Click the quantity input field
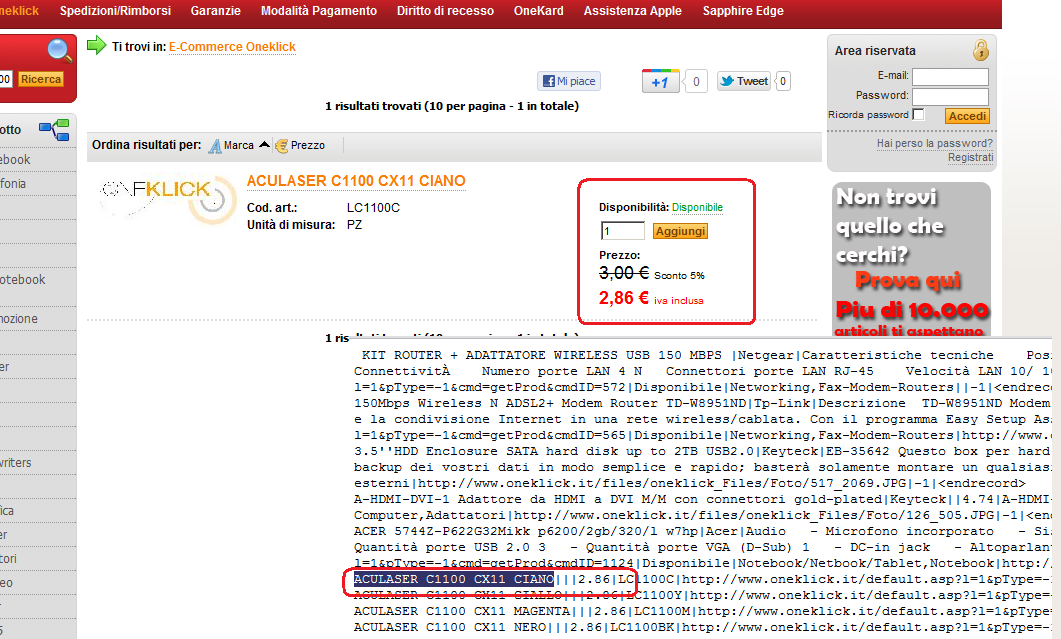The image size is (1061, 639). point(623,231)
